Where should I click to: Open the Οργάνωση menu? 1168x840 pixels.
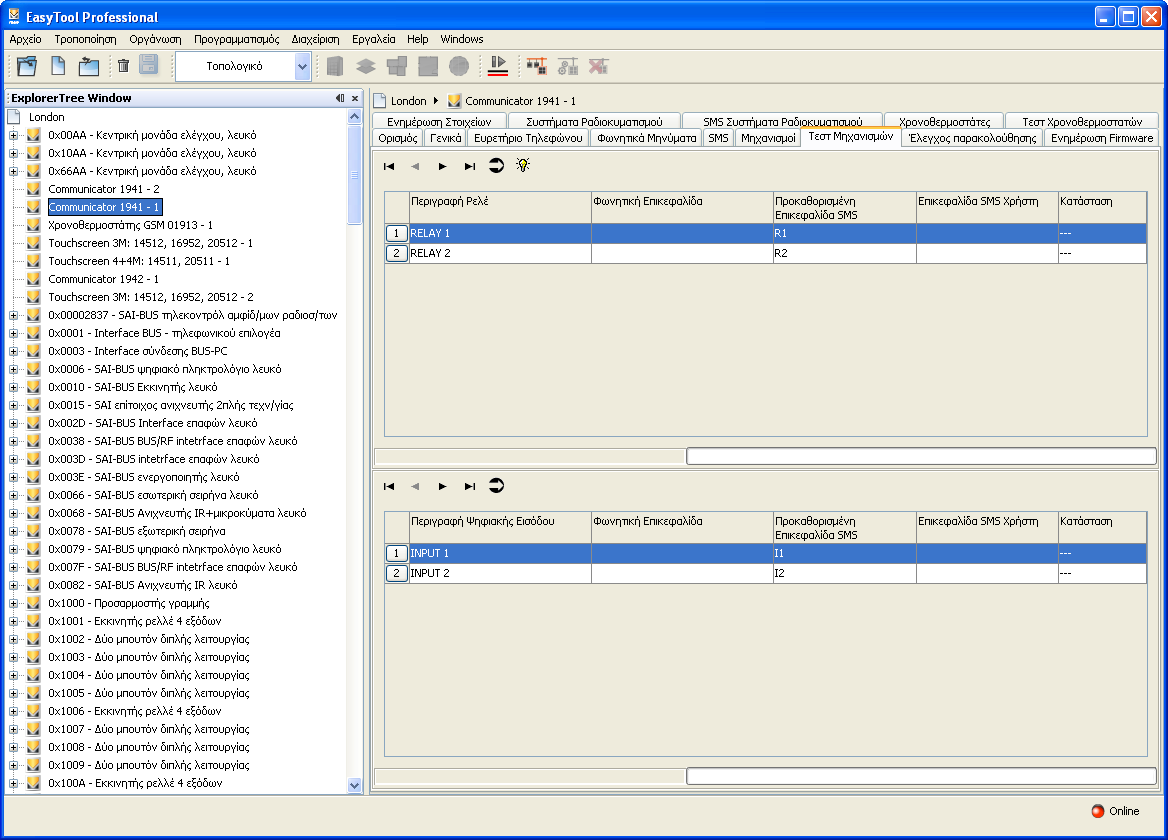155,39
